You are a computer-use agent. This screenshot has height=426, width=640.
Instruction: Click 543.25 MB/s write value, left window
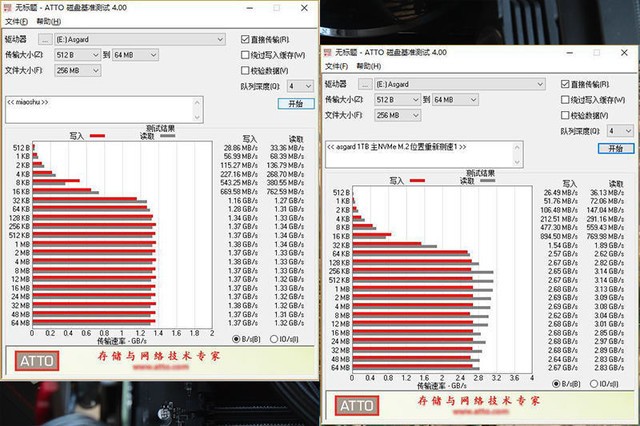(x=239, y=183)
